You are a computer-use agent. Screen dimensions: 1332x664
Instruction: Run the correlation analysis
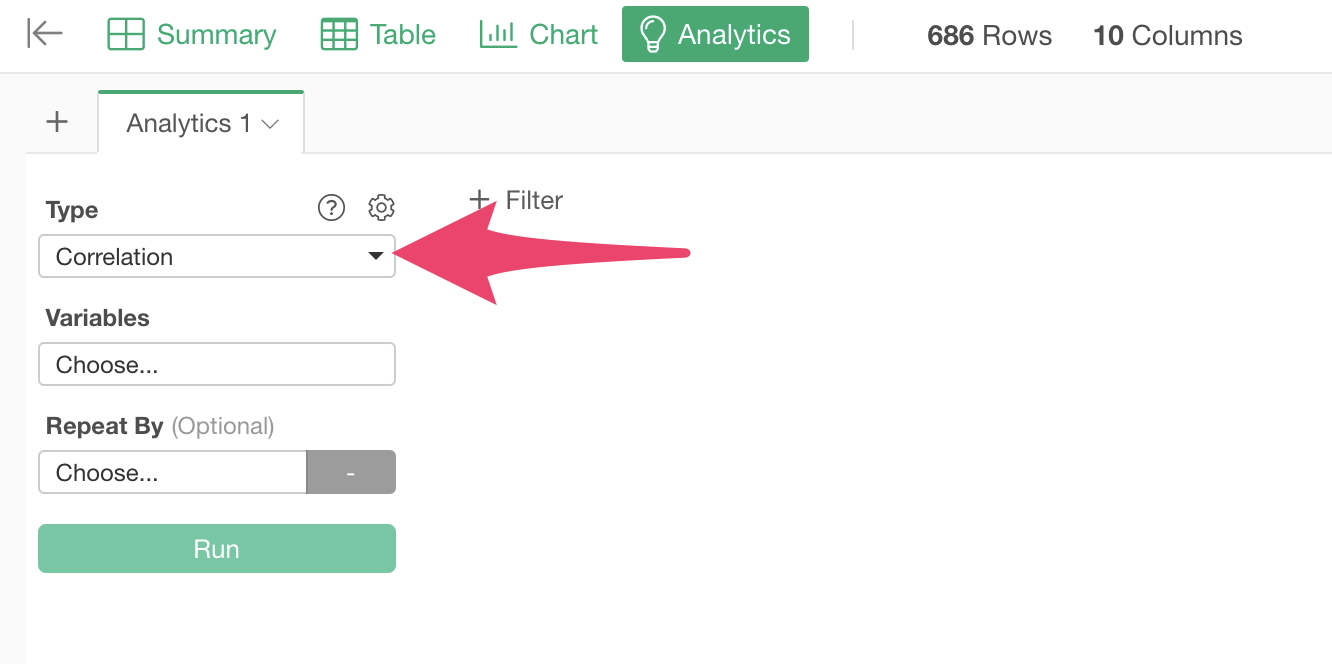(x=217, y=549)
